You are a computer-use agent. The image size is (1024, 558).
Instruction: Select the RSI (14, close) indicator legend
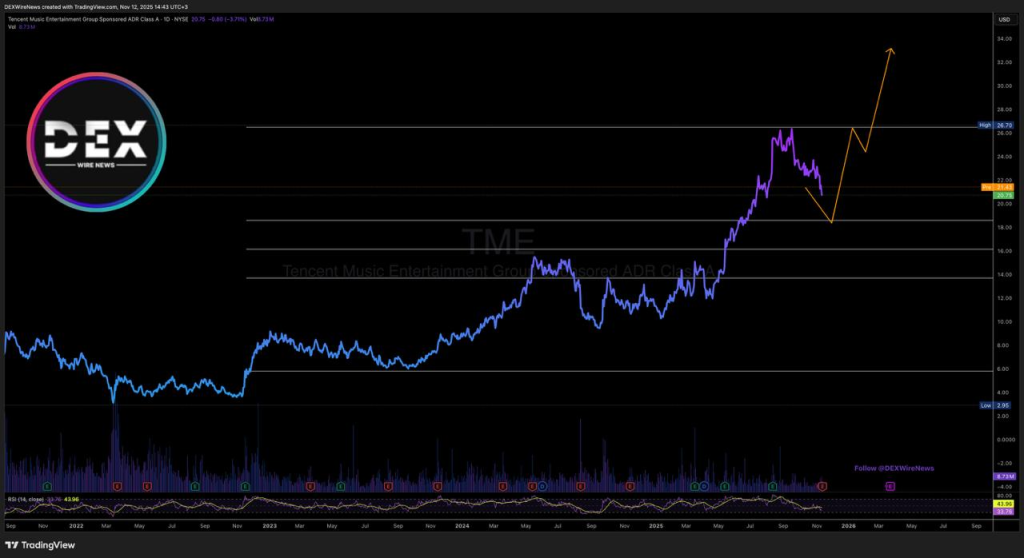pos(25,499)
